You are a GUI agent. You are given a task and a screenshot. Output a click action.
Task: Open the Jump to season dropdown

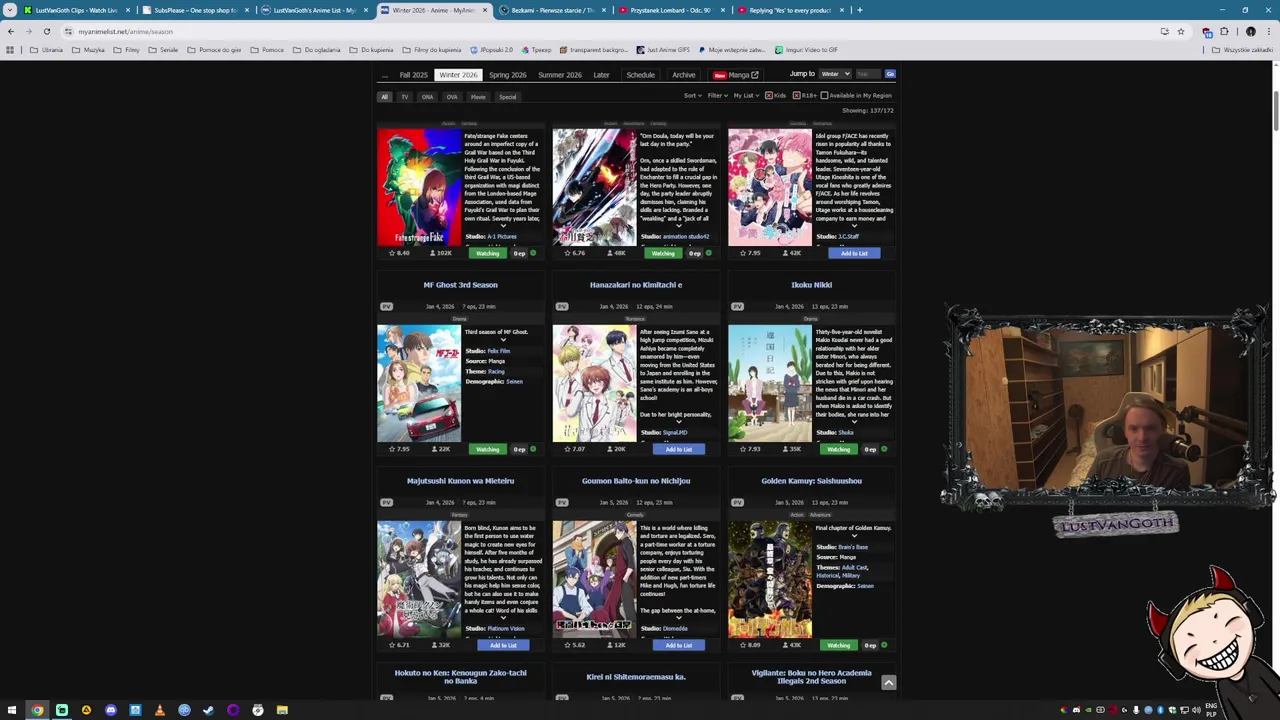(835, 74)
